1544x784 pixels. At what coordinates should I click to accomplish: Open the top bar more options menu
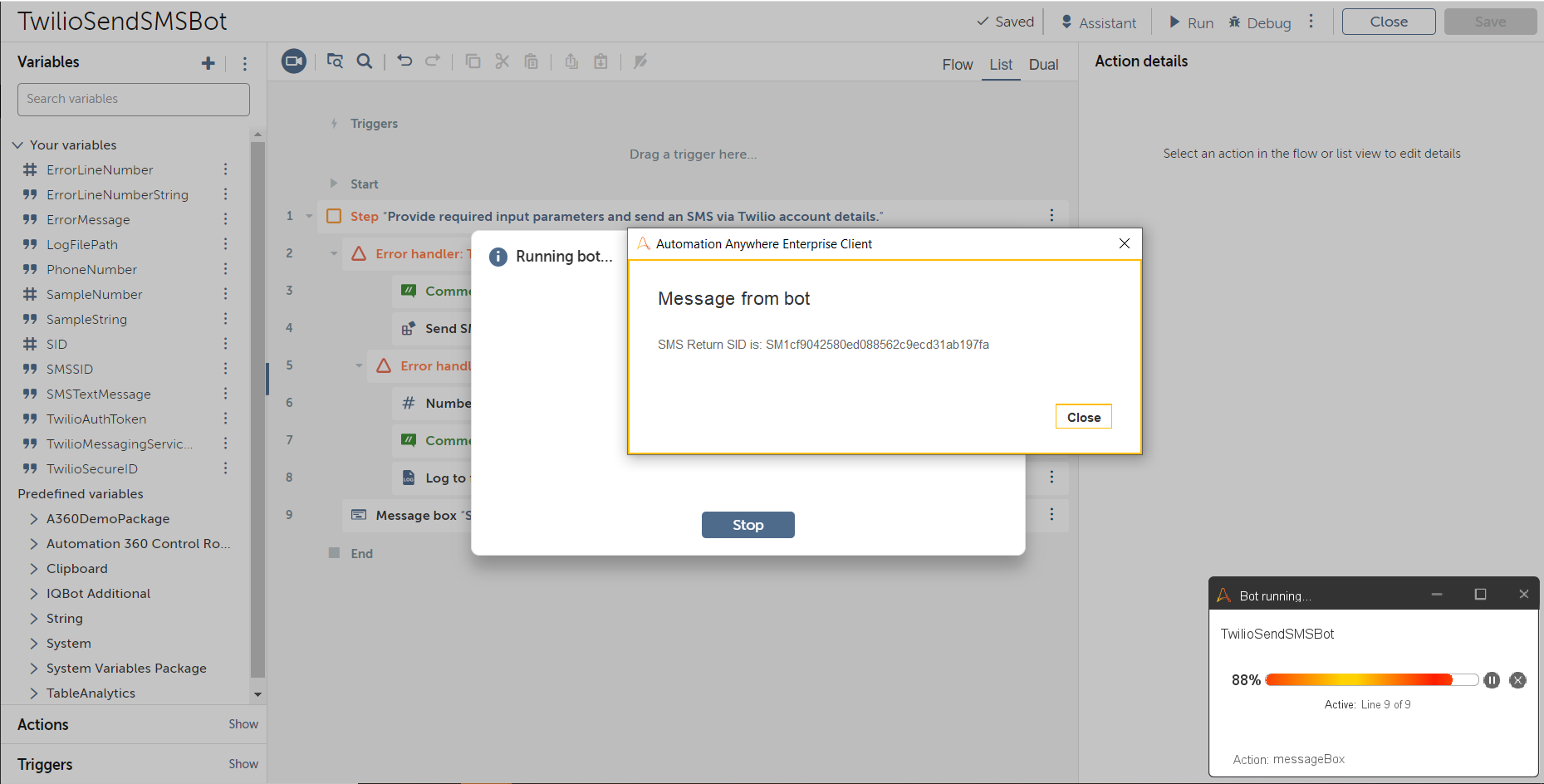point(1311,22)
